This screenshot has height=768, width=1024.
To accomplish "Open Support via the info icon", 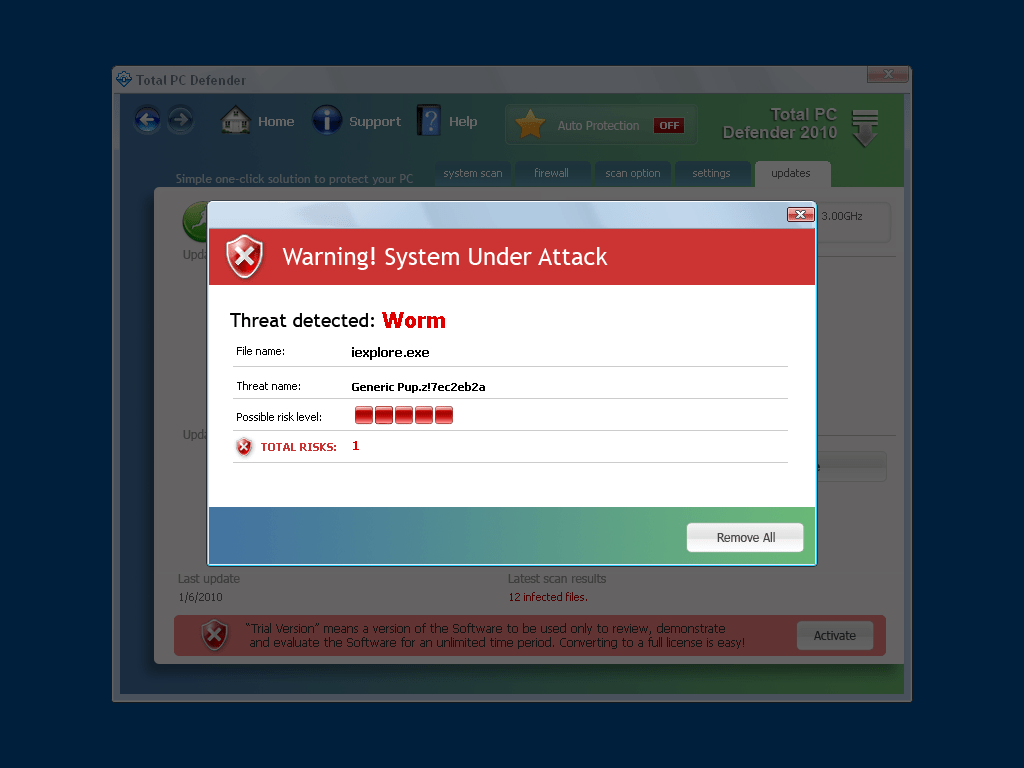I will (x=327, y=119).
